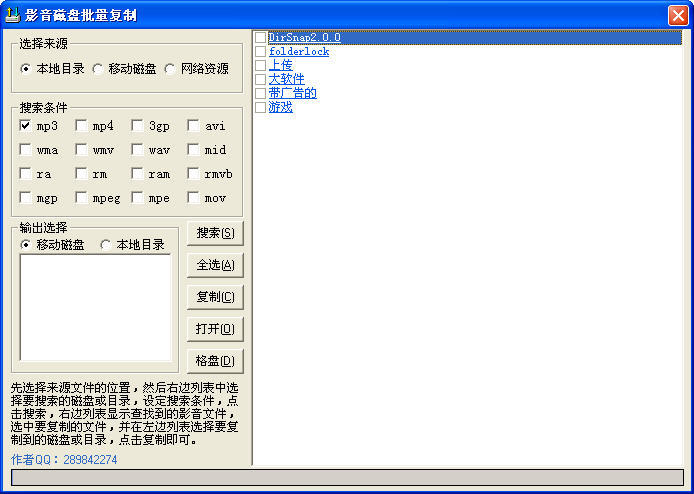Open the 上传 folder link

click(x=281, y=66)
